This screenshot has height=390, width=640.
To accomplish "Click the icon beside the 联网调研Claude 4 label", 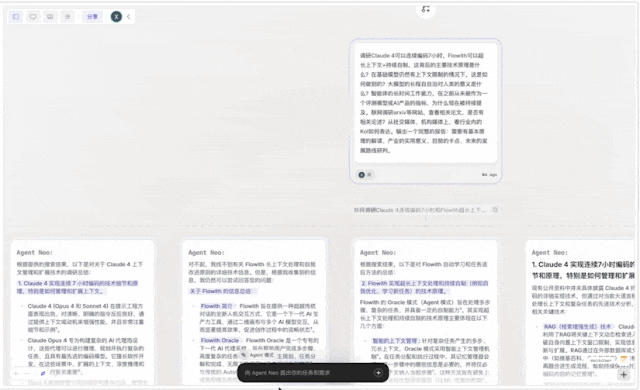I will 495,210.
